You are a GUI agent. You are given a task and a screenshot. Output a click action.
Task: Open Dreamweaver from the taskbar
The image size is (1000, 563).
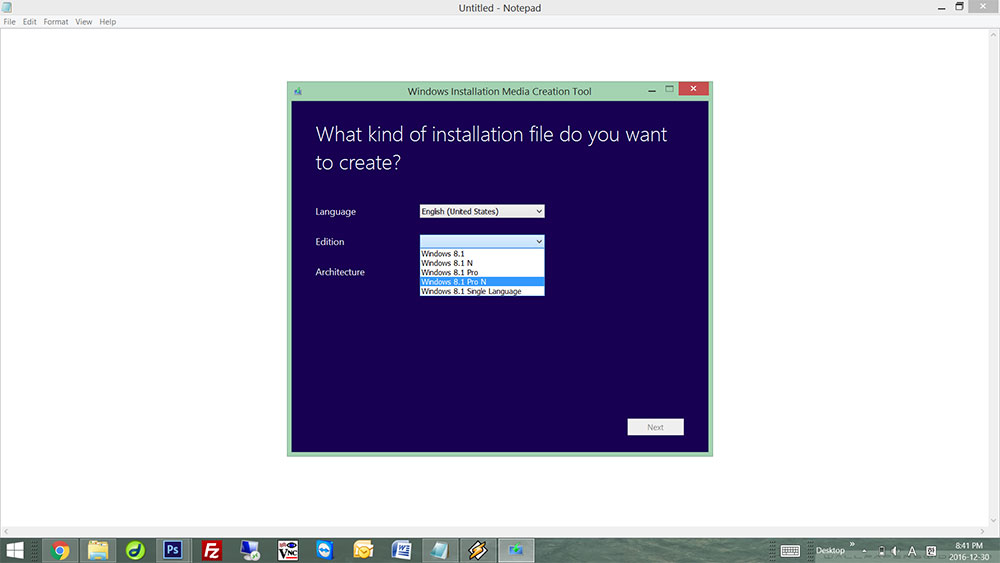(135, 550)
